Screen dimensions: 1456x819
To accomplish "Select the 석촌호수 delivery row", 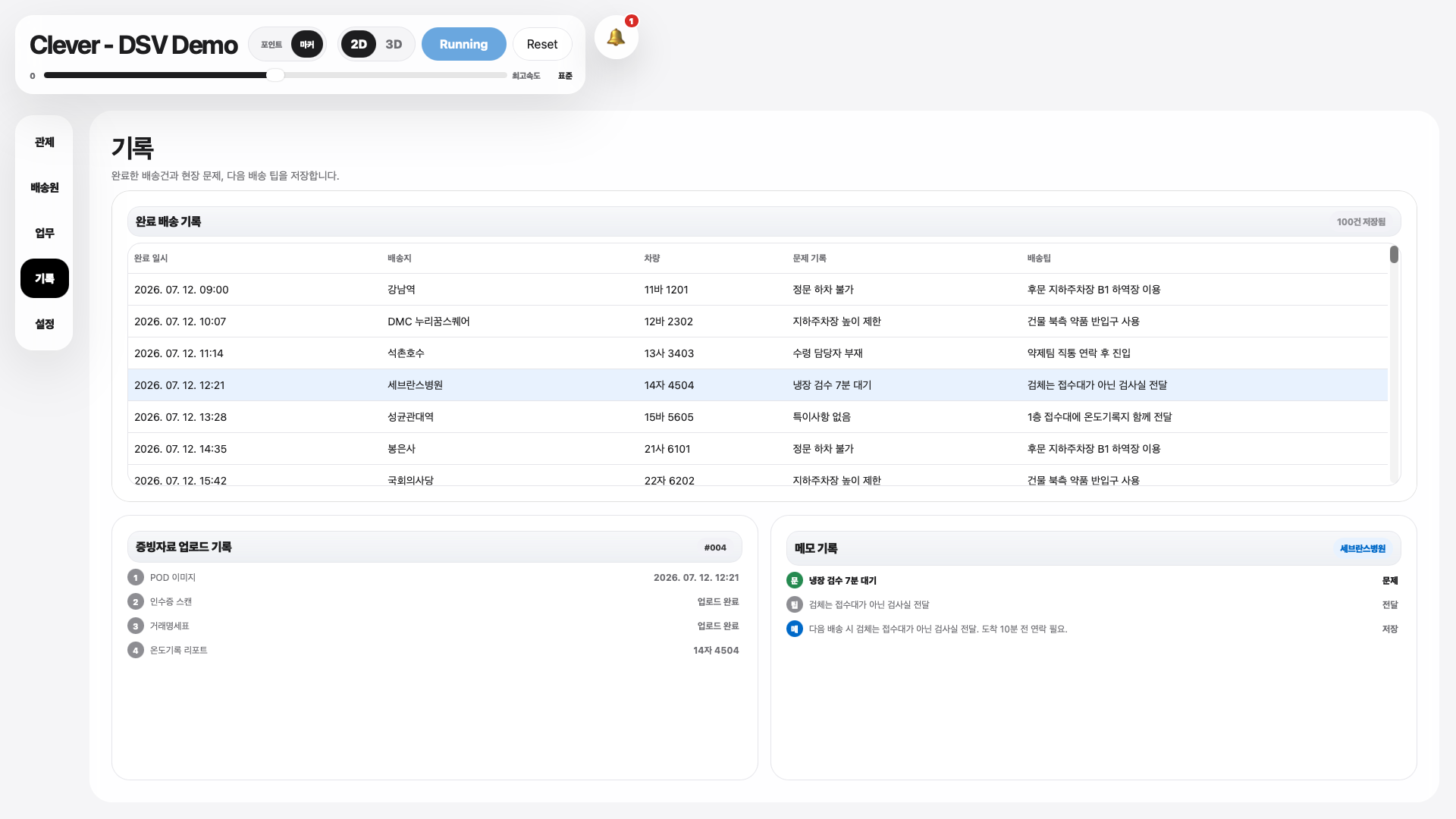I will (x=758, y=353).
